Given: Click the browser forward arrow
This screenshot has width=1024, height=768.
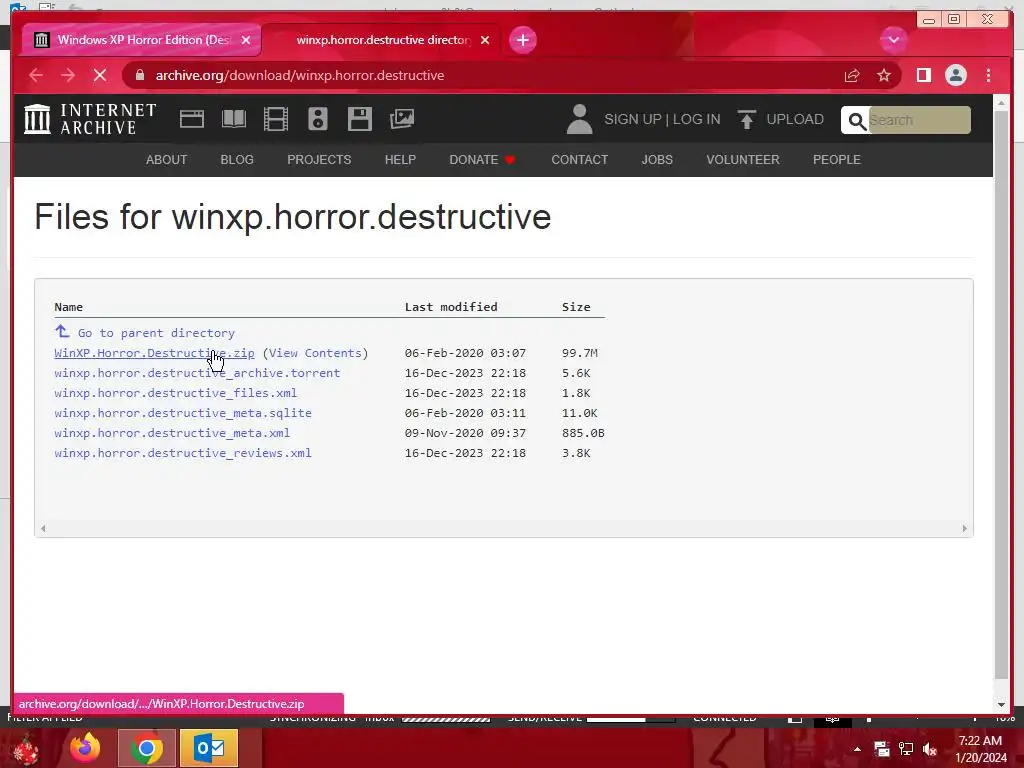Looking at the screenshot, I should [x=68, y=75].
